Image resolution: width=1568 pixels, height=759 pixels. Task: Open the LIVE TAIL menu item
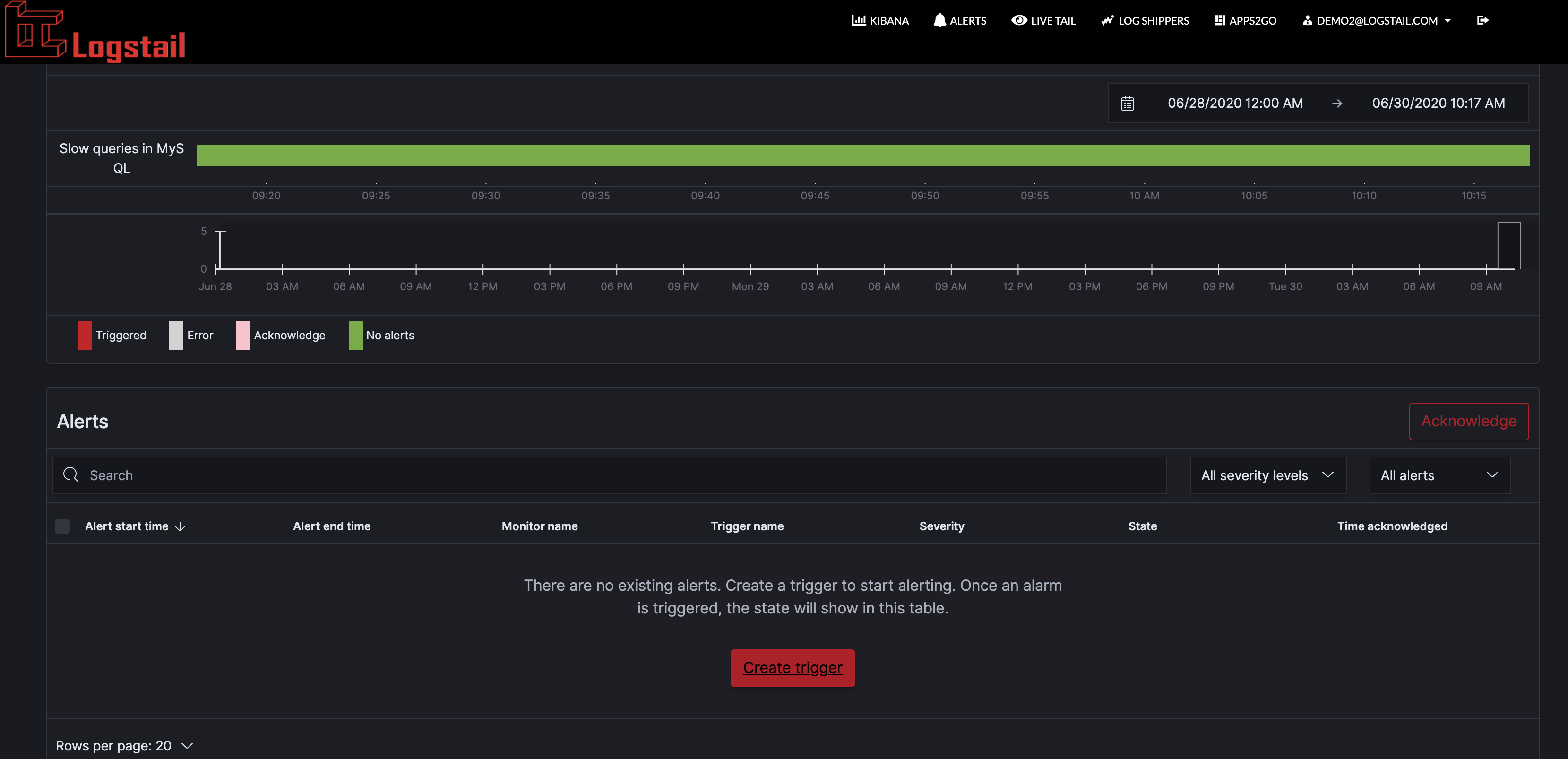click(1052, 20)
